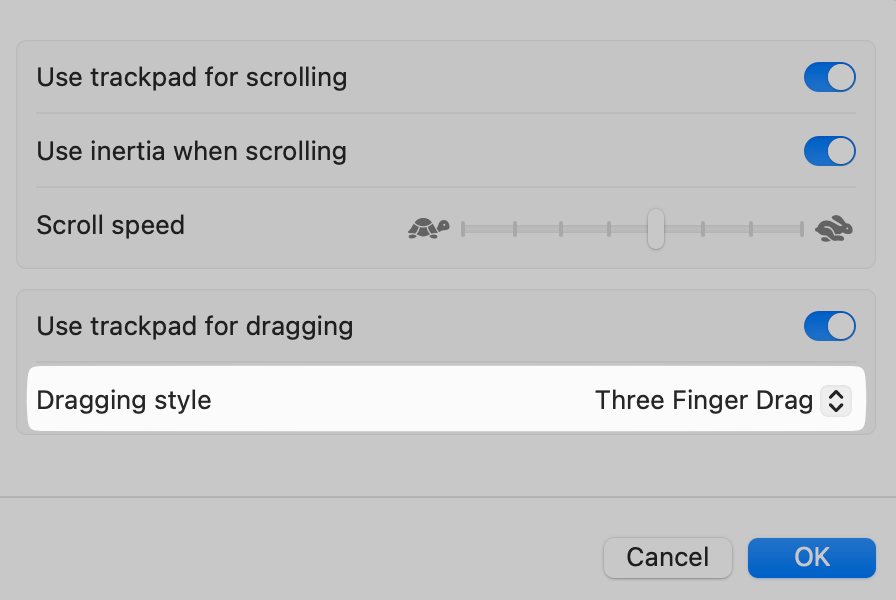The height and width of the screenshot is (600, 896).
Task: Click the turtle icon for slow scrolling
Action: click(429, 228)
